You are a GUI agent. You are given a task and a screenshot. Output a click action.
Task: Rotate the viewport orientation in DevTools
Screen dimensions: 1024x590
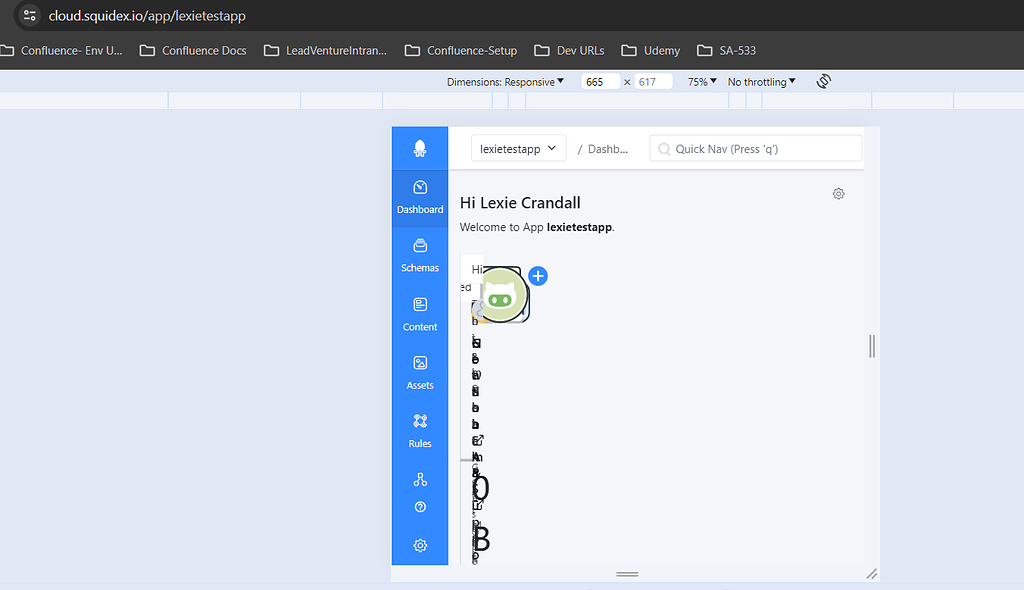(x=822, y=81)
